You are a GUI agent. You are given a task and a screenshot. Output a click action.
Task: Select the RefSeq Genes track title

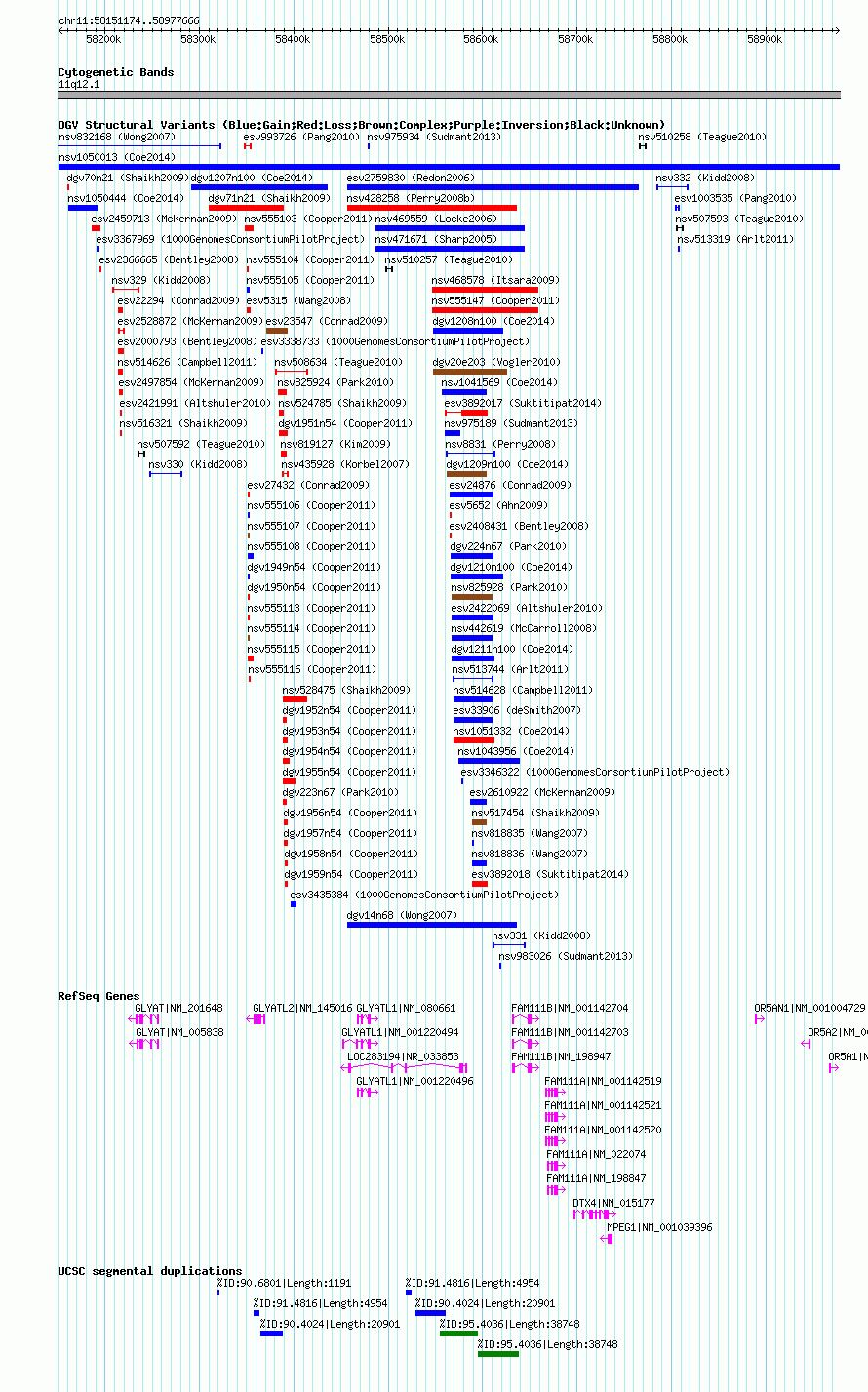99,996
